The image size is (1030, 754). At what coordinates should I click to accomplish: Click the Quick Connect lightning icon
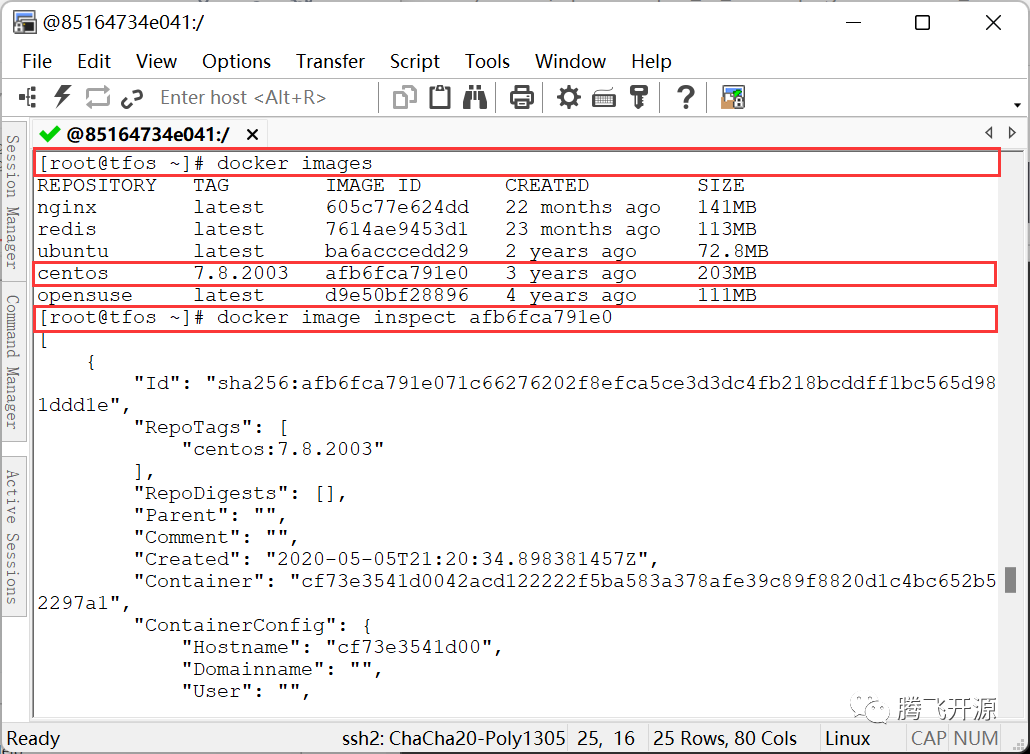62,97
